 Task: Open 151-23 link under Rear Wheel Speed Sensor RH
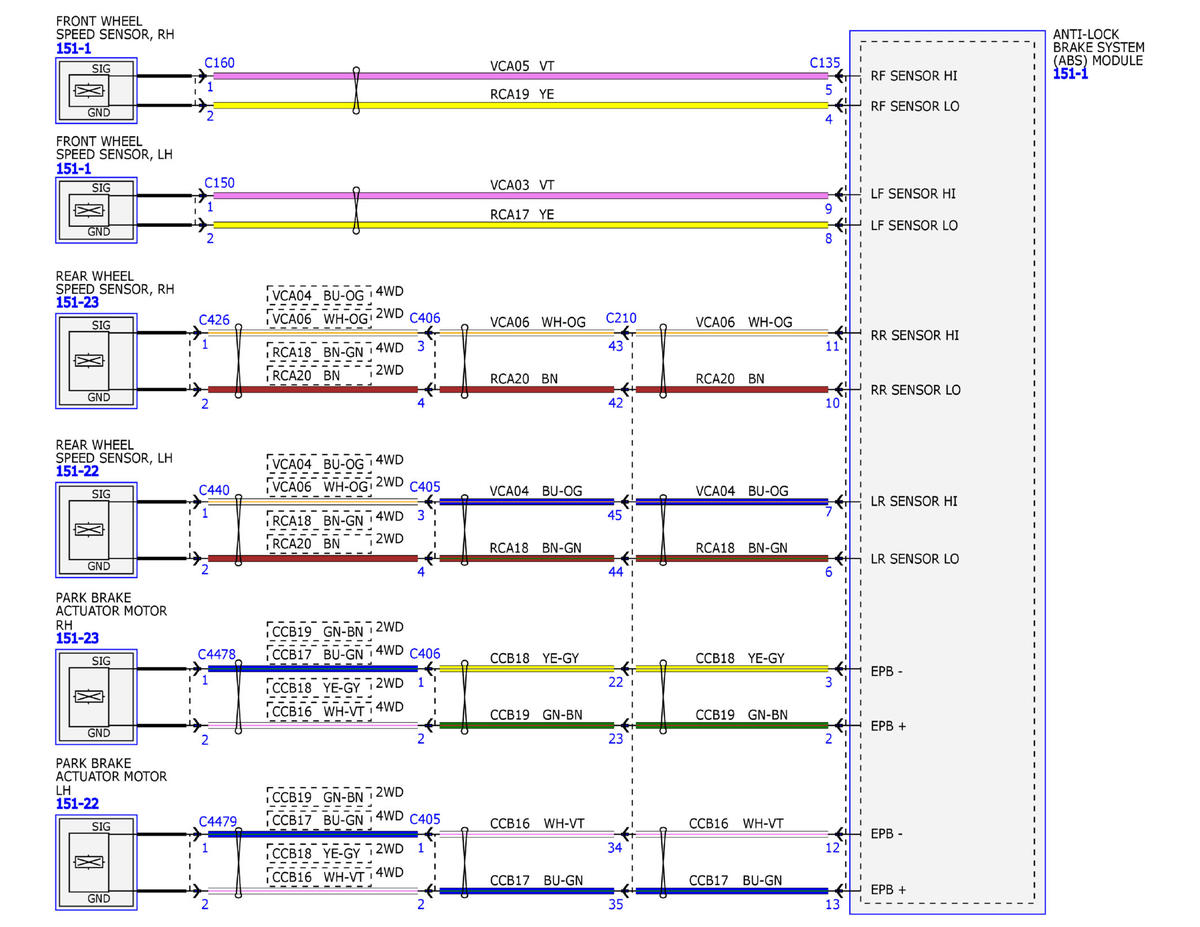[x=78, y=302]
